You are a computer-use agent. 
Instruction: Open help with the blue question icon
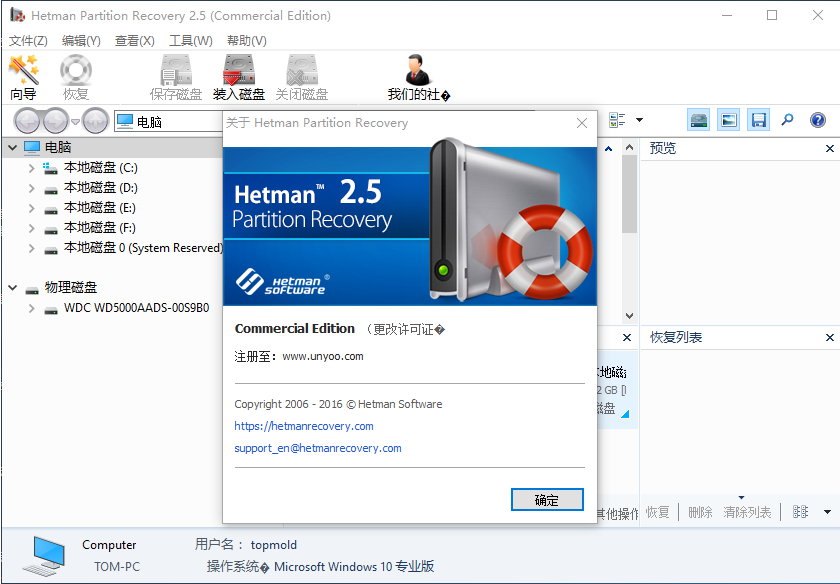(x=818, y=120)
